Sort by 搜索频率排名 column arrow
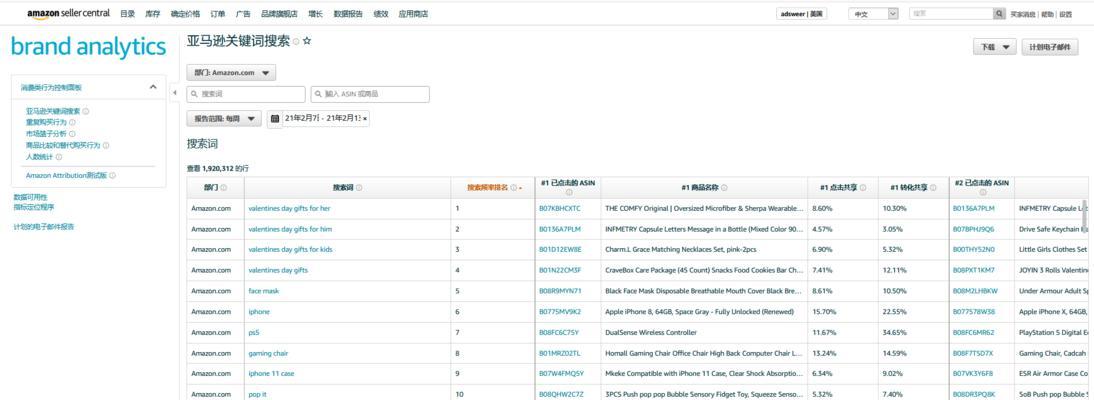Viewport: 1094px width, 400px height. click(520, 188)
